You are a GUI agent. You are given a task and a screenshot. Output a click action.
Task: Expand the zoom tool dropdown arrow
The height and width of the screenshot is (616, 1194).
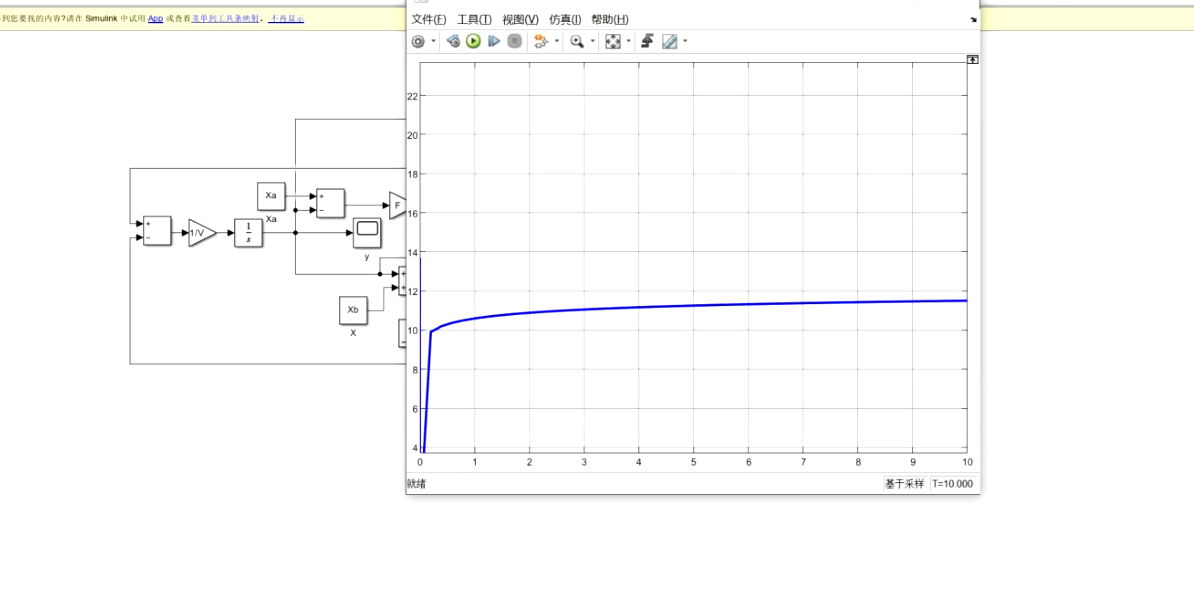point(592,41)
